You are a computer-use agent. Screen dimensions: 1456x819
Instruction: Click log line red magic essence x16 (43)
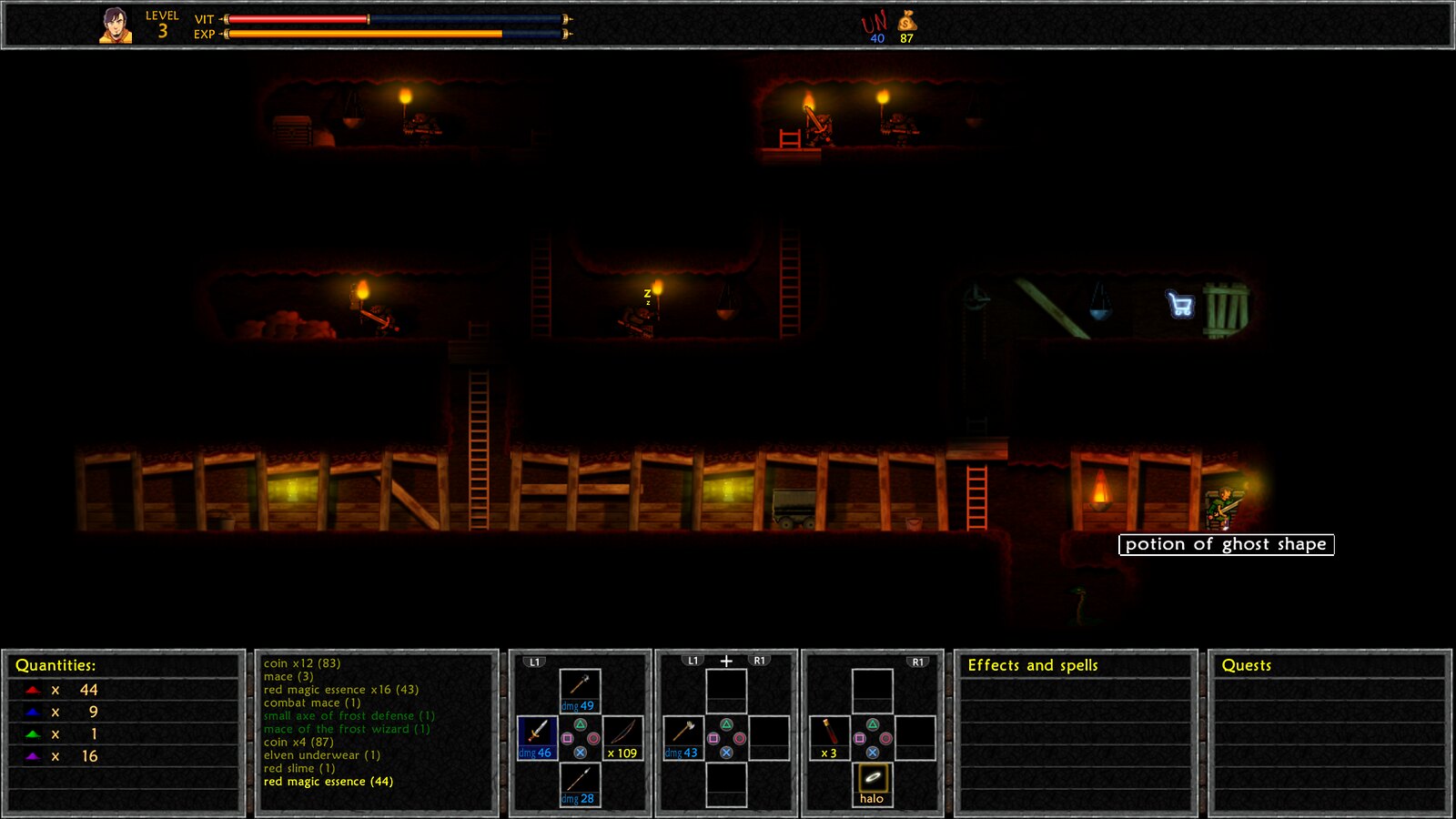point(341,690)
